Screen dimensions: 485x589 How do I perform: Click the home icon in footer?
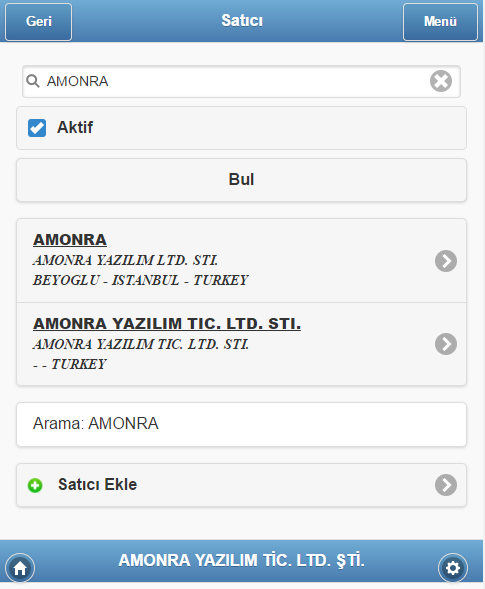pyautogui.click(x=20, y=568)
